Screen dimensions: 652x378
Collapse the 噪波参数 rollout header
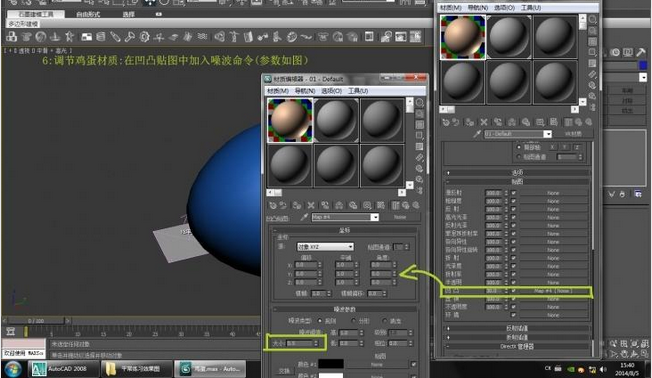(344, 309)
